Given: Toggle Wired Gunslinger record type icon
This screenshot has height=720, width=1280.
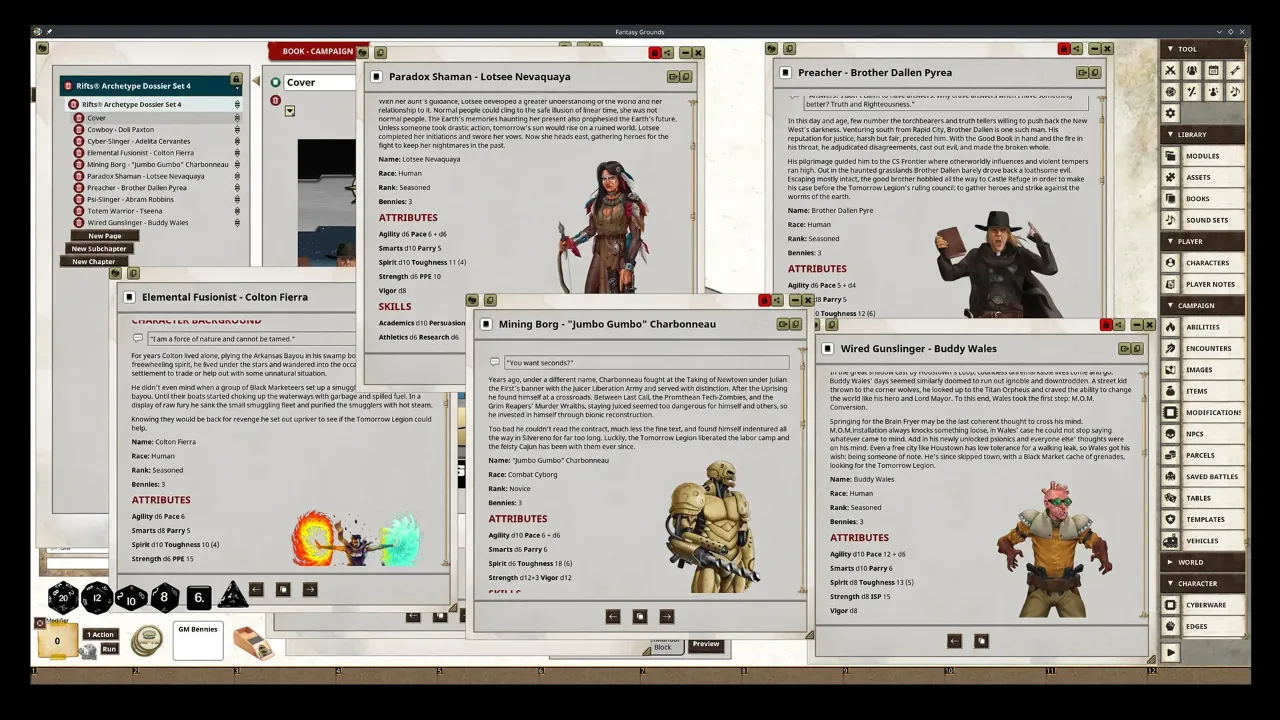Looking at the screenshot, I should coord(828,349).
